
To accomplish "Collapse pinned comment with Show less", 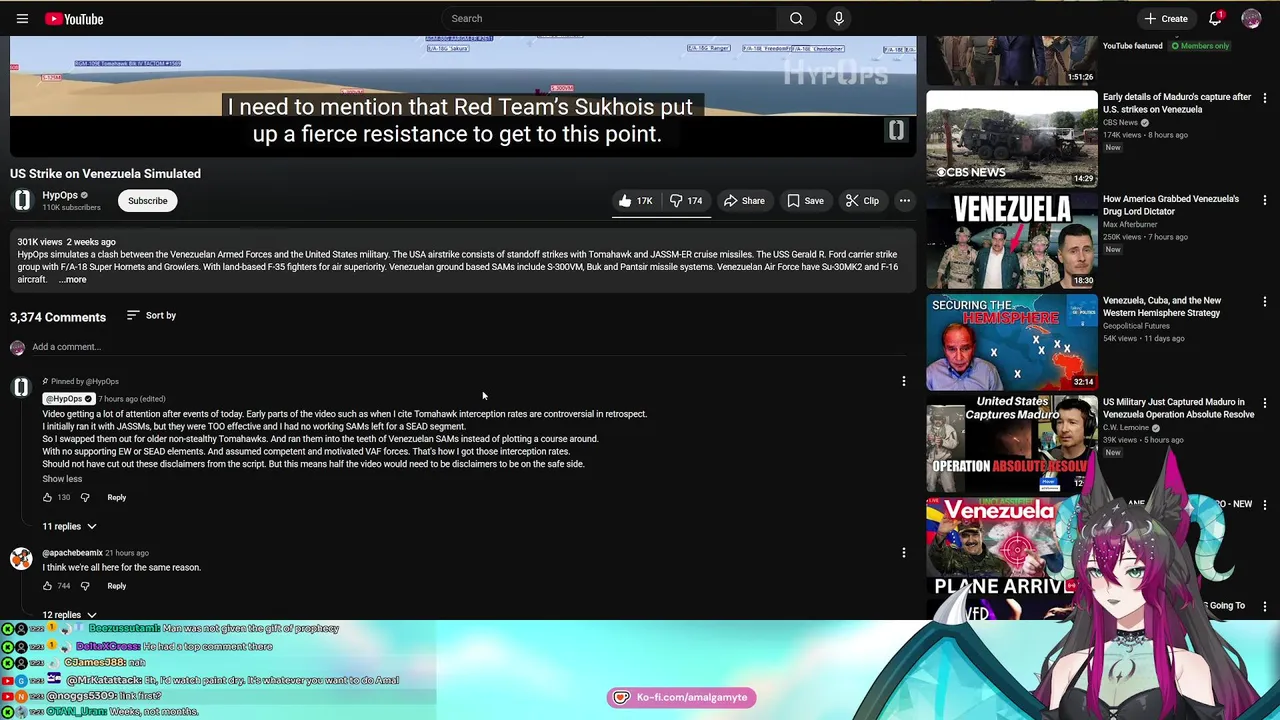I will coord(62,479).
